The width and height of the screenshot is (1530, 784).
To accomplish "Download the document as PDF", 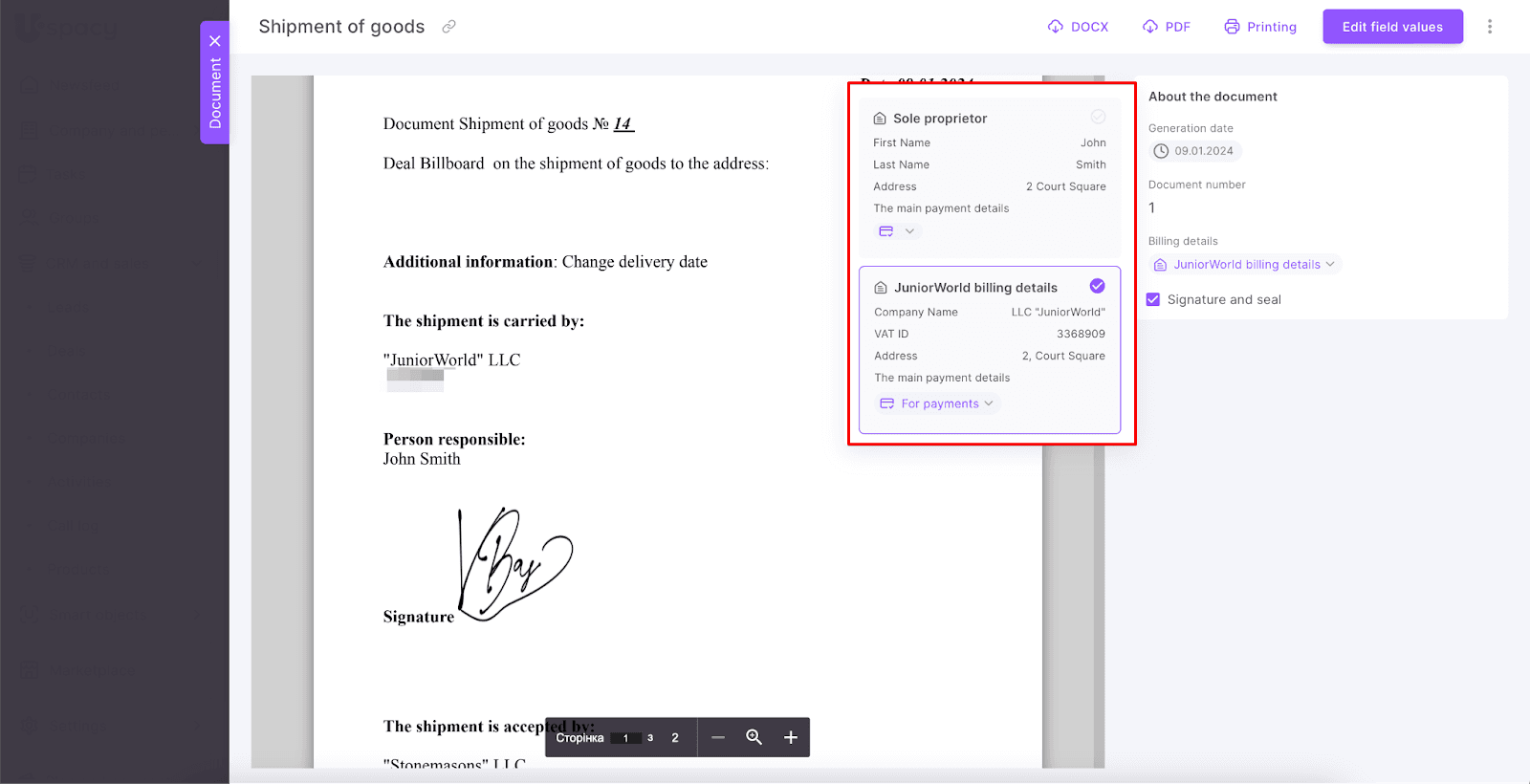I will 1166,27.
